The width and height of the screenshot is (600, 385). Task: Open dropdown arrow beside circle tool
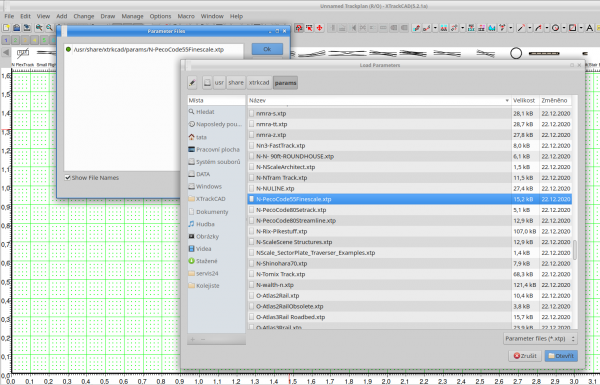tap(564, 28)
